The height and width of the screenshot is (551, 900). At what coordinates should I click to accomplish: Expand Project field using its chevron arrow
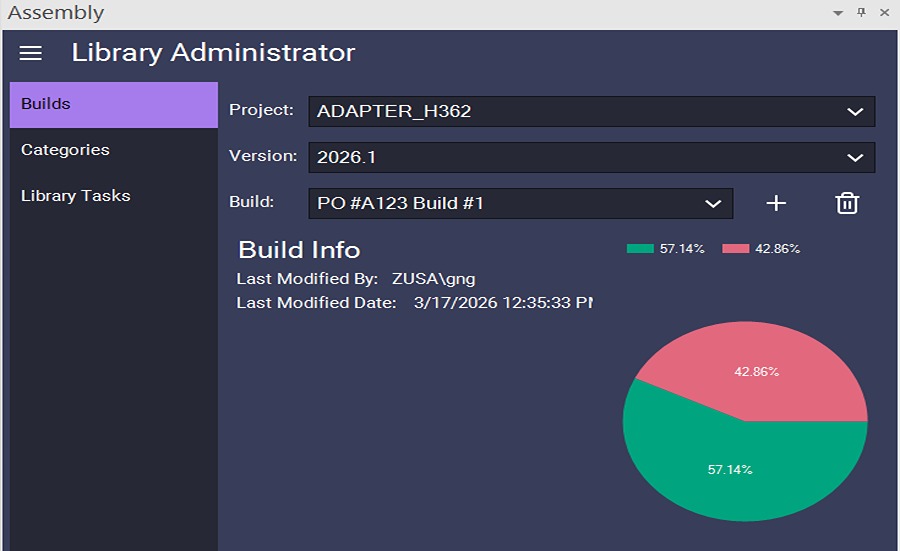tap(855, 112)
